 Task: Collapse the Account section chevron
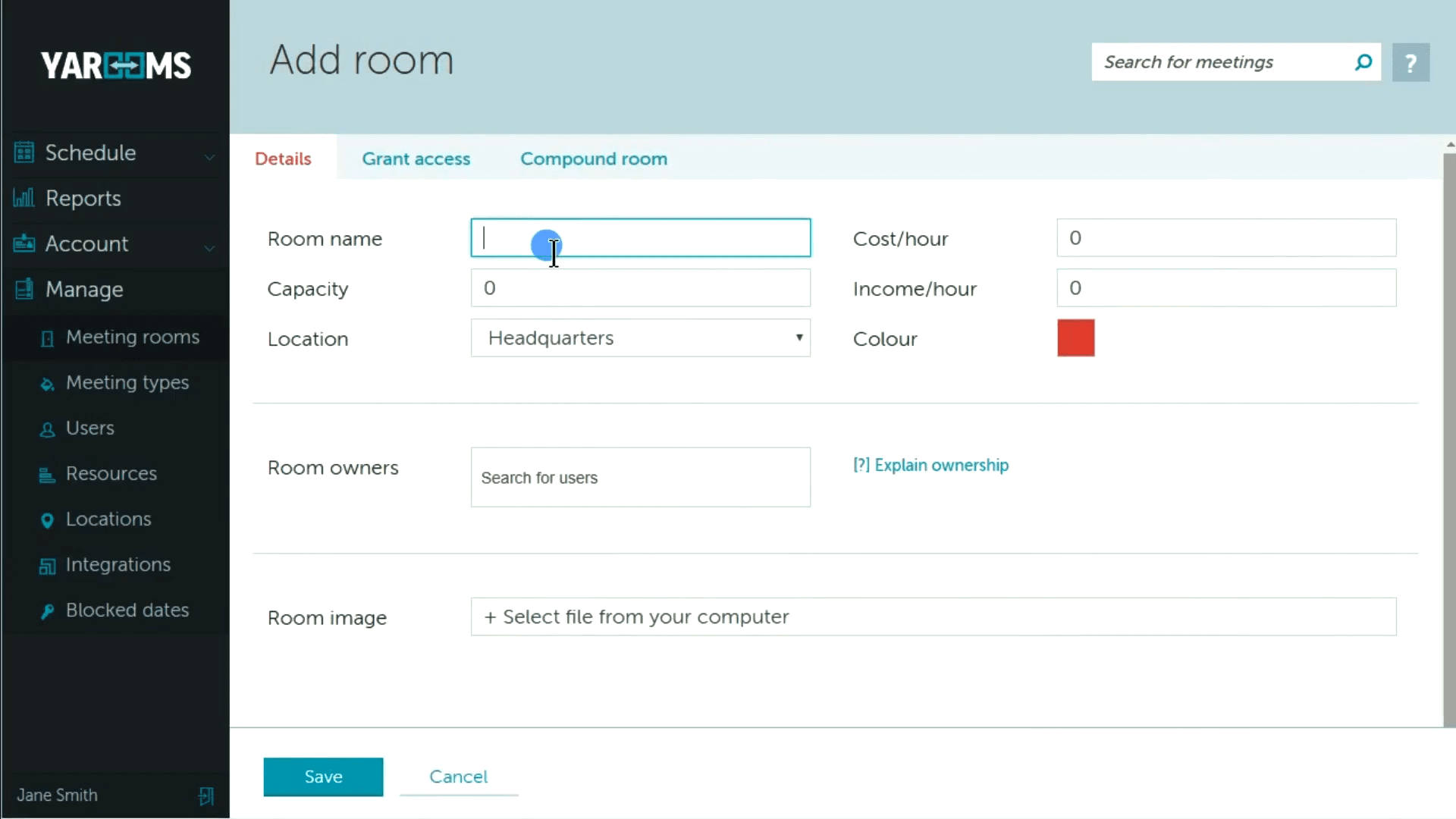coord(210,248)
